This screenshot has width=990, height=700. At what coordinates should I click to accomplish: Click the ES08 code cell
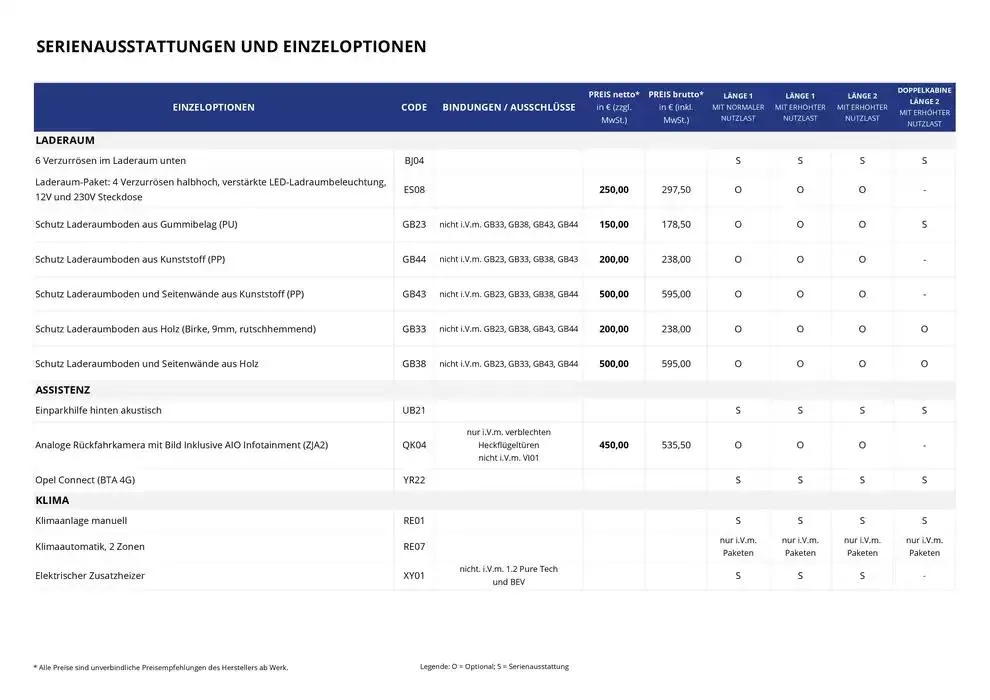click(414, 189)
